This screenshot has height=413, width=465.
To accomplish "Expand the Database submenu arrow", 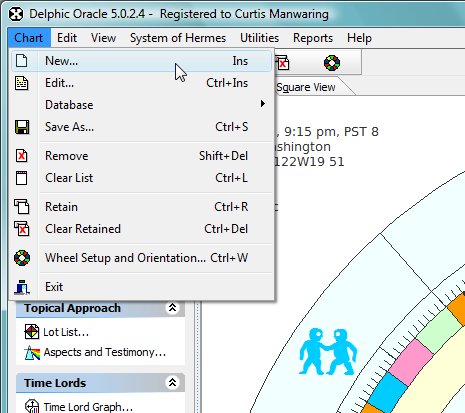I will click(x=263, y=104).
